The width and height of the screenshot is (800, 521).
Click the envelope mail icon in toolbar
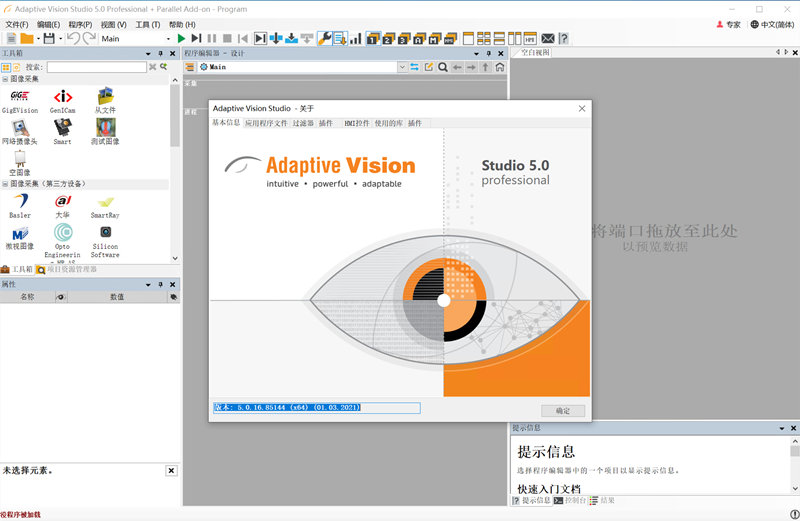[547, 38]
